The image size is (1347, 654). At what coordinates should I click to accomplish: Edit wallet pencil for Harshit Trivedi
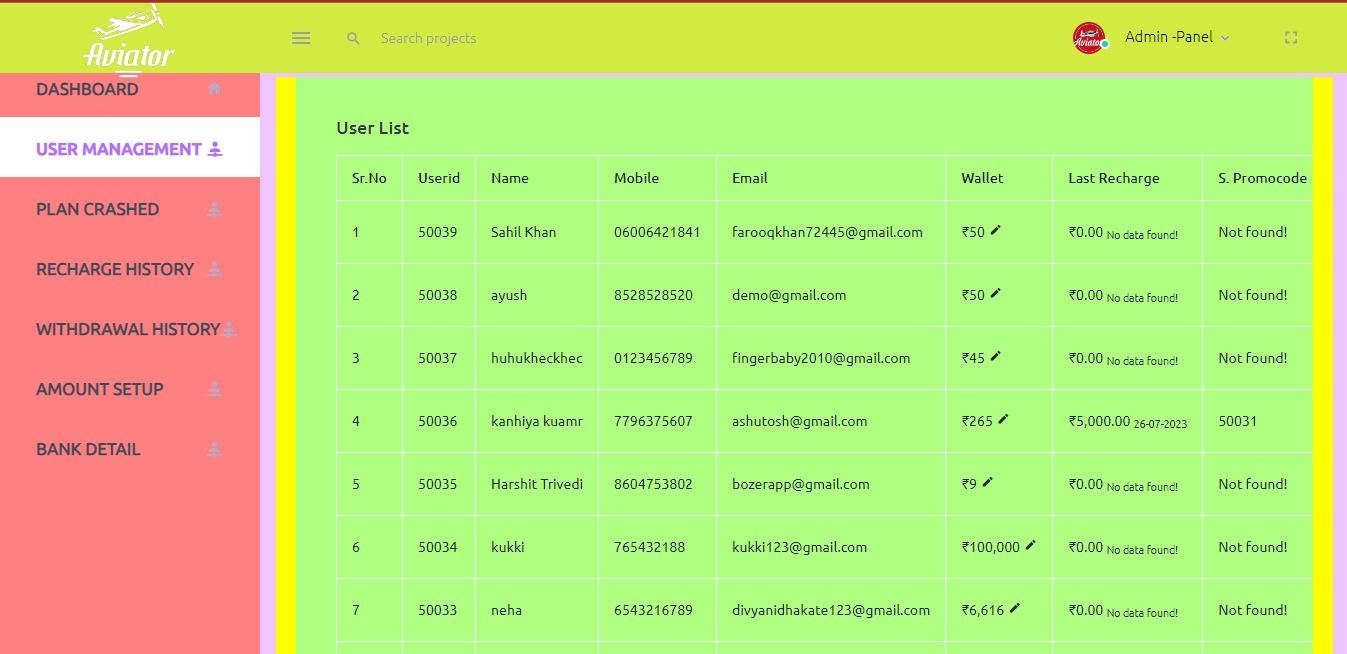pos(988,483)
